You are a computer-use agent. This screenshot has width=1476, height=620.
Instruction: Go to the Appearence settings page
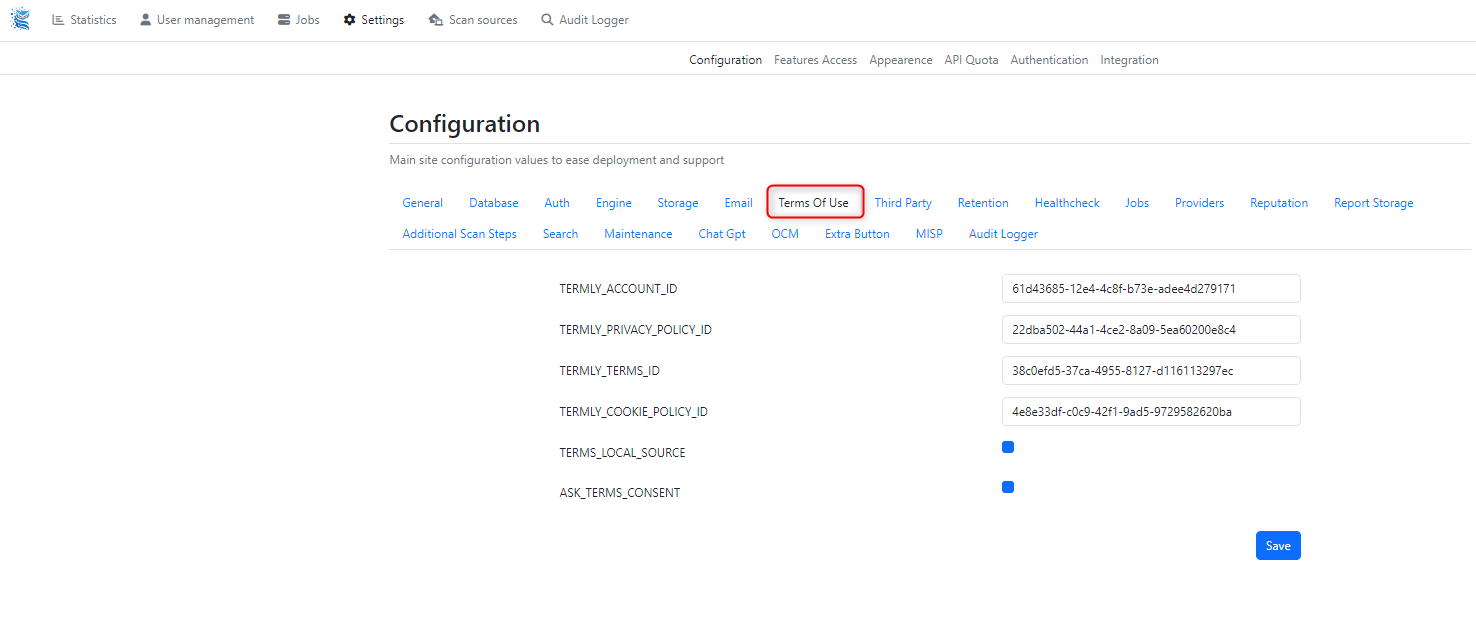[901, 60]
